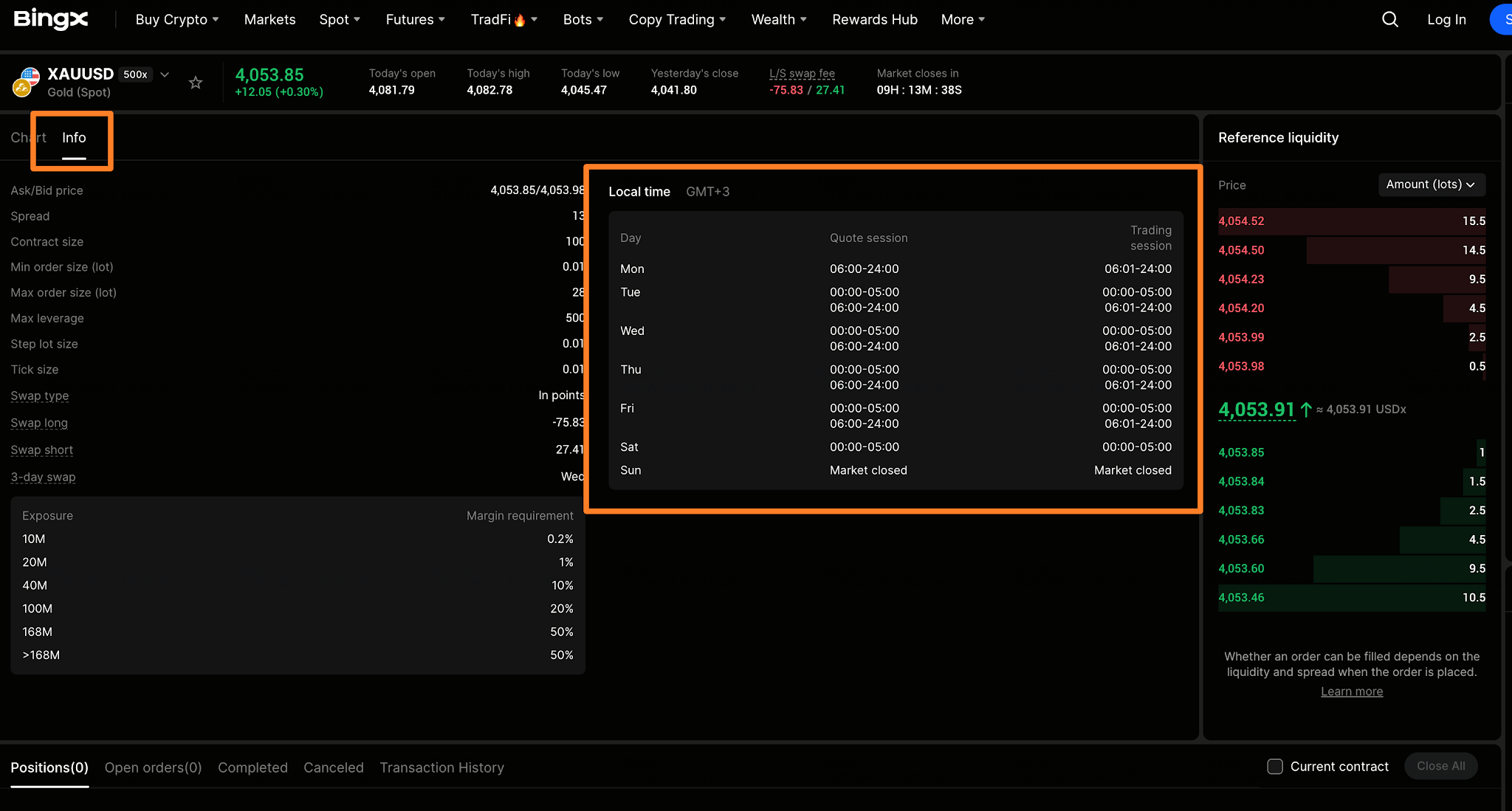Image resolution: width=1512 pixels, height=811 pixels.
Task: Select bid price 4,053.83 in order book
Action: [x=1242, y=511]
